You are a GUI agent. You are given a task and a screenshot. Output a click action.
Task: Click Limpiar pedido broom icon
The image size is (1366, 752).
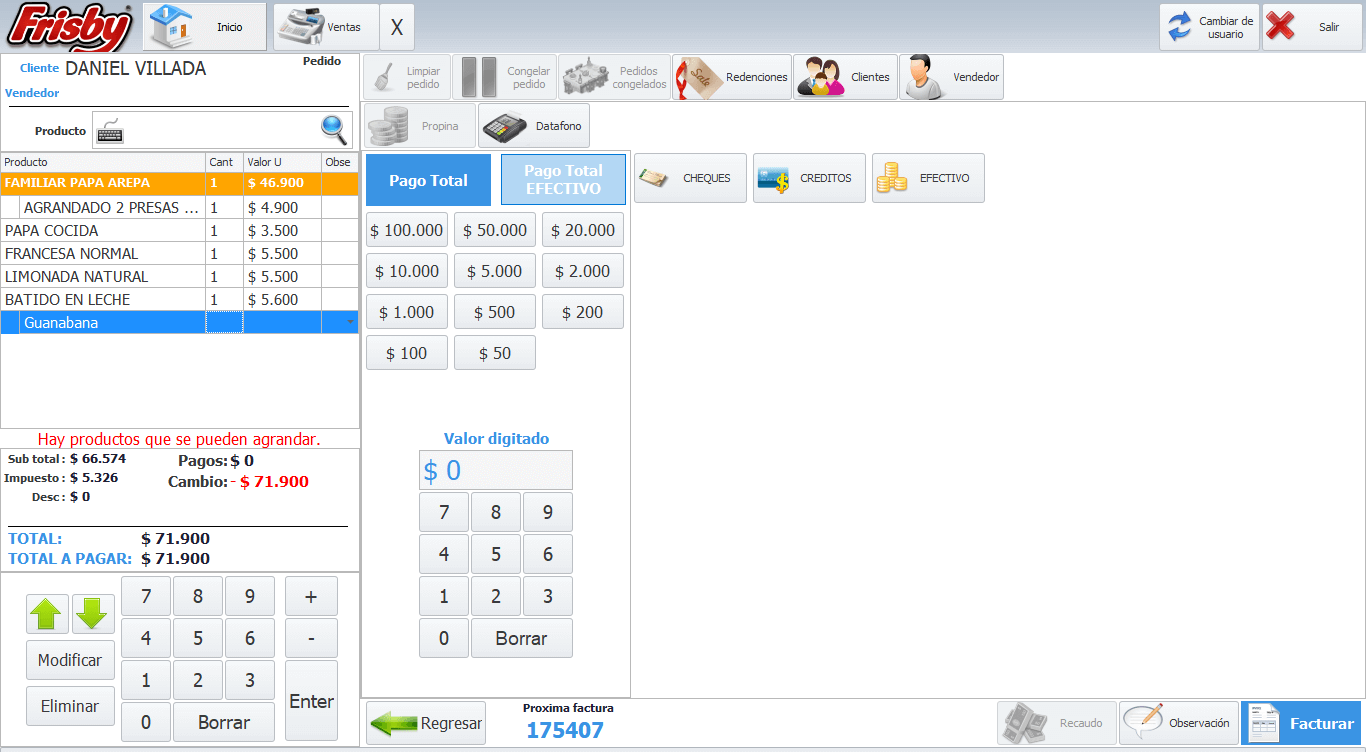[x=406, y=77]
